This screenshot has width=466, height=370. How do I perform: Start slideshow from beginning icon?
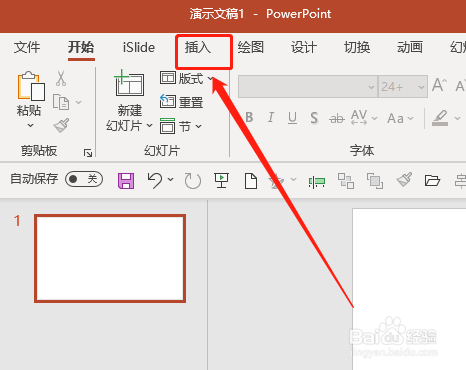221,181
